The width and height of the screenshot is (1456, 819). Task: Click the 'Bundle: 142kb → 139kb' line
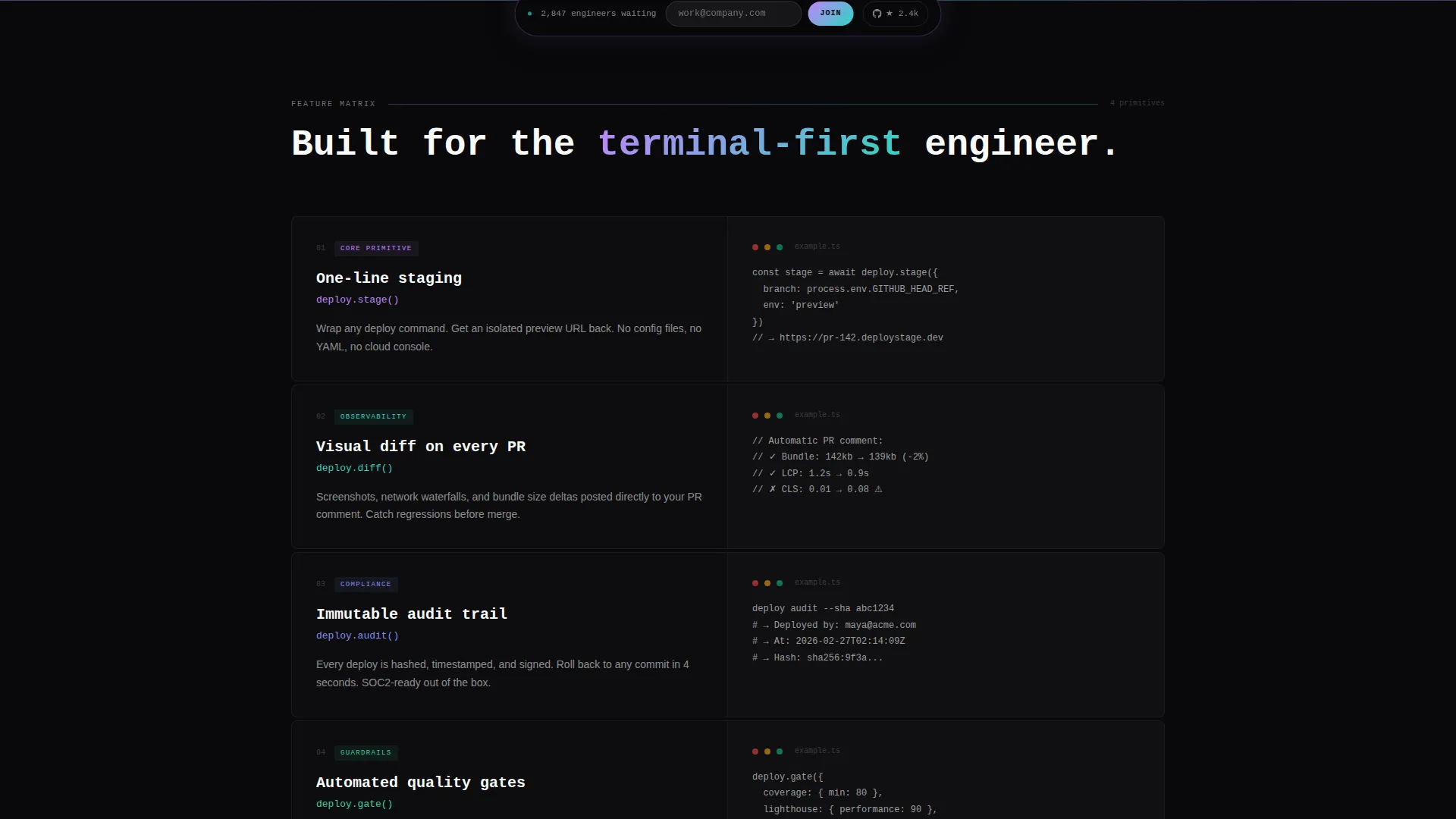(840, 457)
